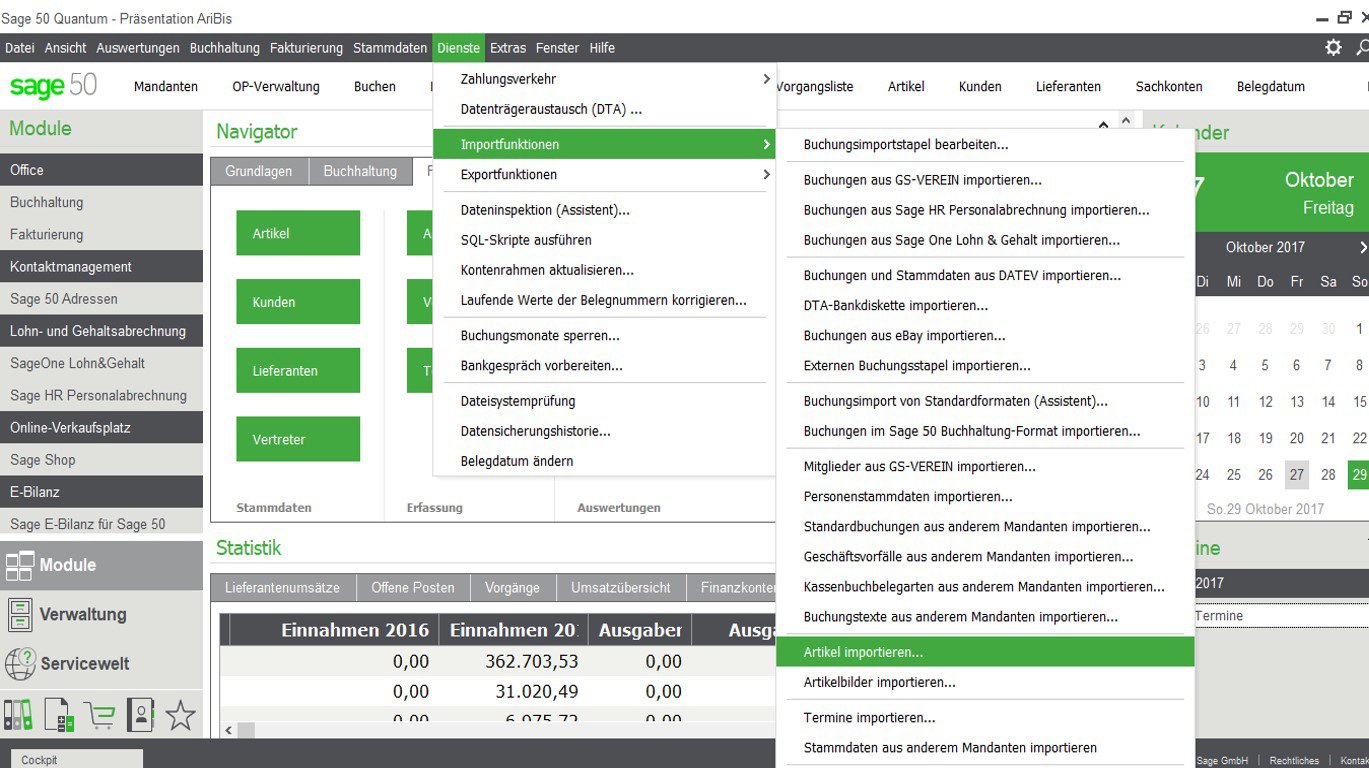
Task: Collapse the Navigator panel chevron
Action: click(1103, 127)
